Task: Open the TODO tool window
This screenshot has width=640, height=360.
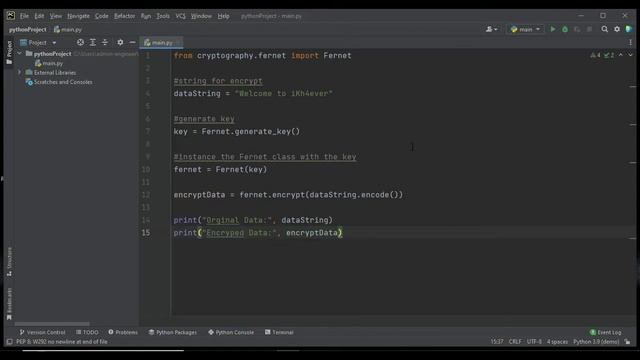Action: pyautogui.click(x=87, y=332)
